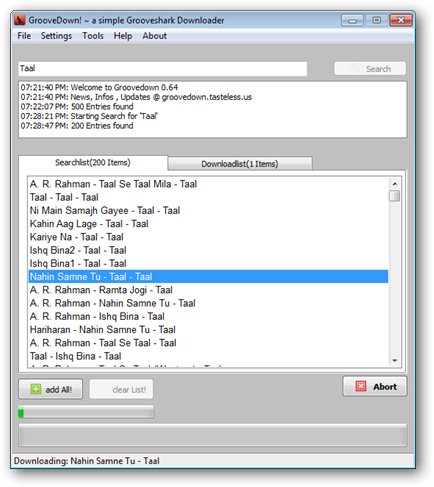Click the search list scroll down arrow
This screenshot has width=434, height=487.
coord(395,360)
